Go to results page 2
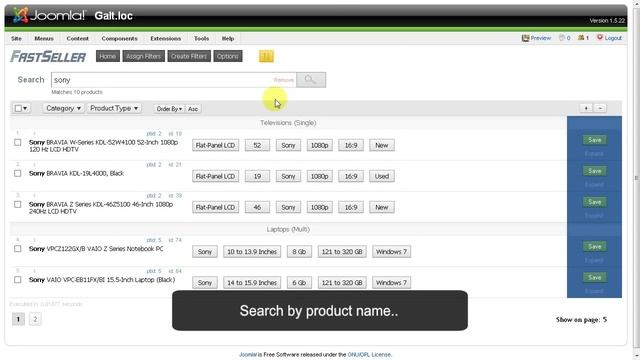The width and height of the screenshot is (640, 360). (x=35, y=319)
